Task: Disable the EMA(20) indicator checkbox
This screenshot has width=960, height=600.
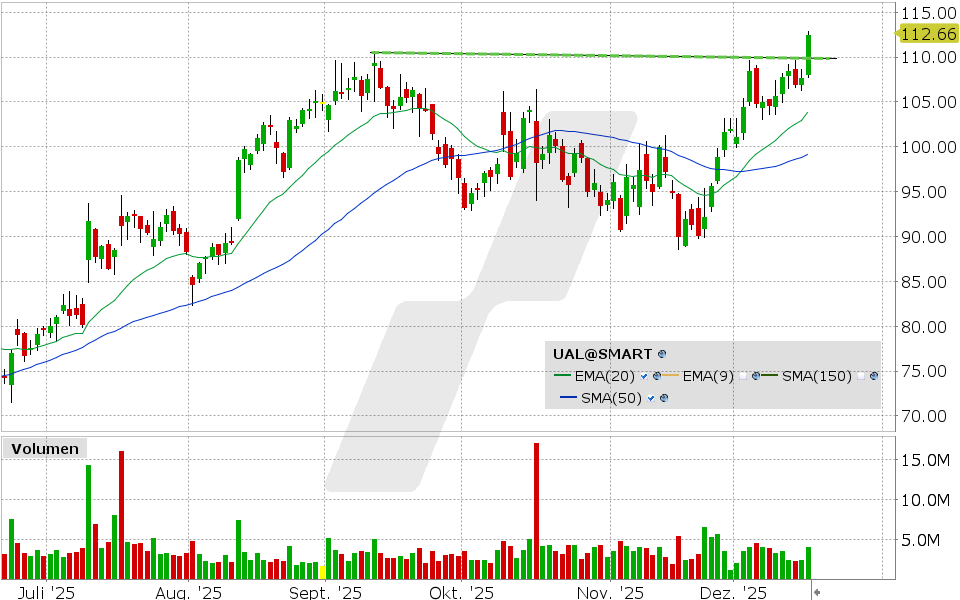Action: (643, 375)
